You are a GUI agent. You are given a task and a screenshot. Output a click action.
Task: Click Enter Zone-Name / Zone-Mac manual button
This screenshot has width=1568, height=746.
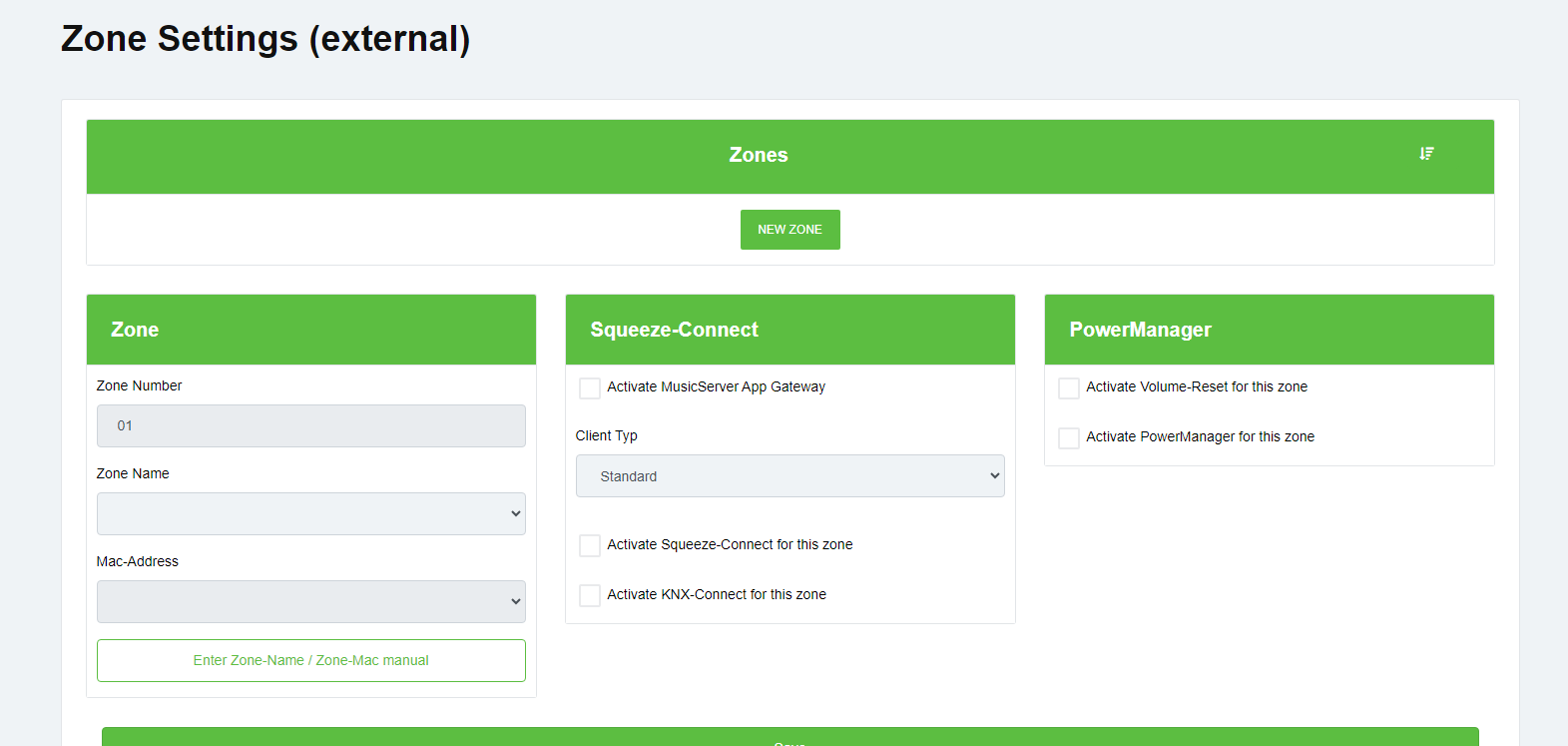[x=310, y=661]
